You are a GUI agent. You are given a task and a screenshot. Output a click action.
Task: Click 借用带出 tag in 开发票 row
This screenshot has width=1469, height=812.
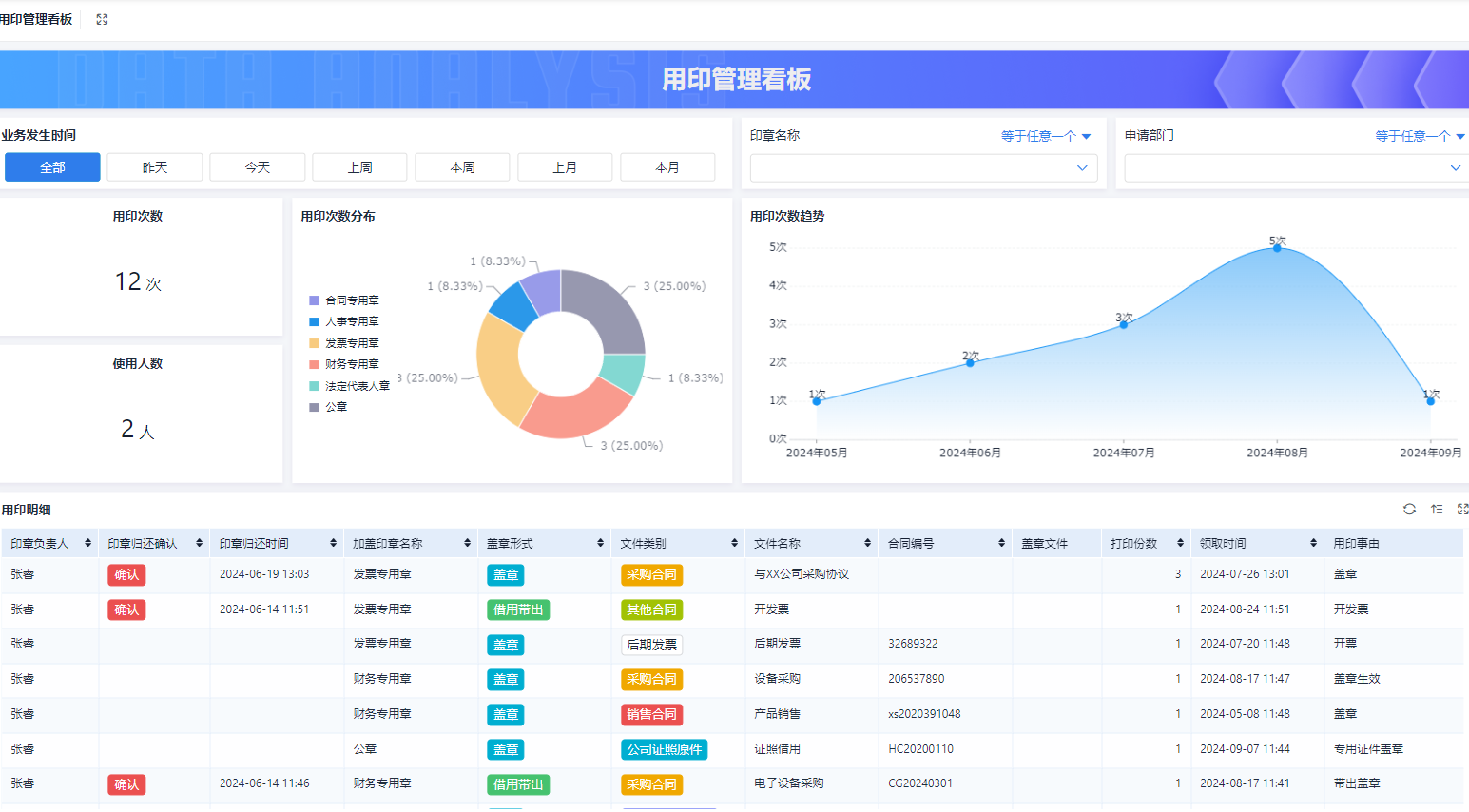[518, 609]
